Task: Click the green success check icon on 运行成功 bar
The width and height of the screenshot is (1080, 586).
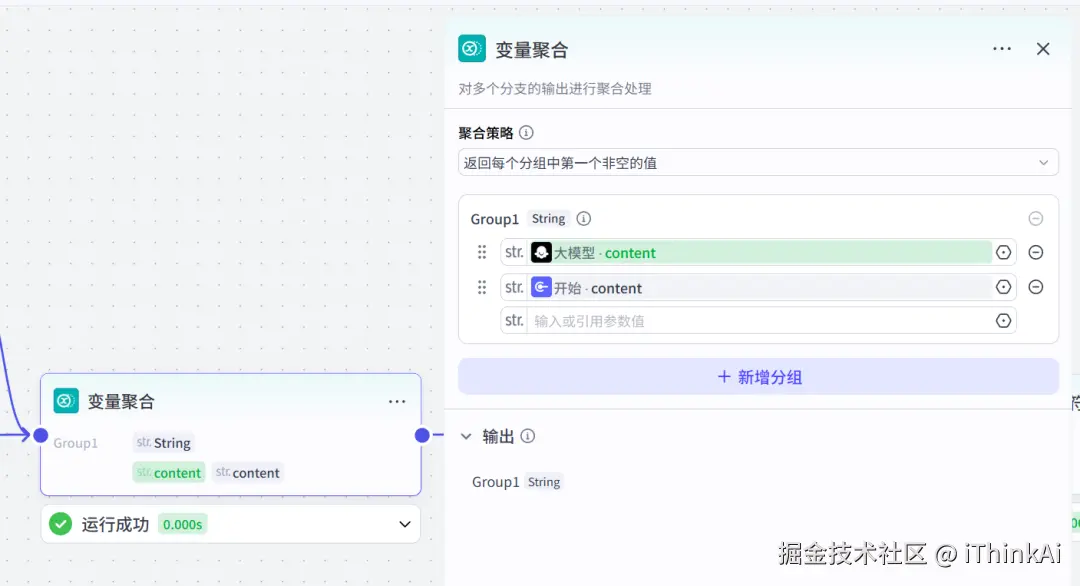Action: tap(58, 523)
